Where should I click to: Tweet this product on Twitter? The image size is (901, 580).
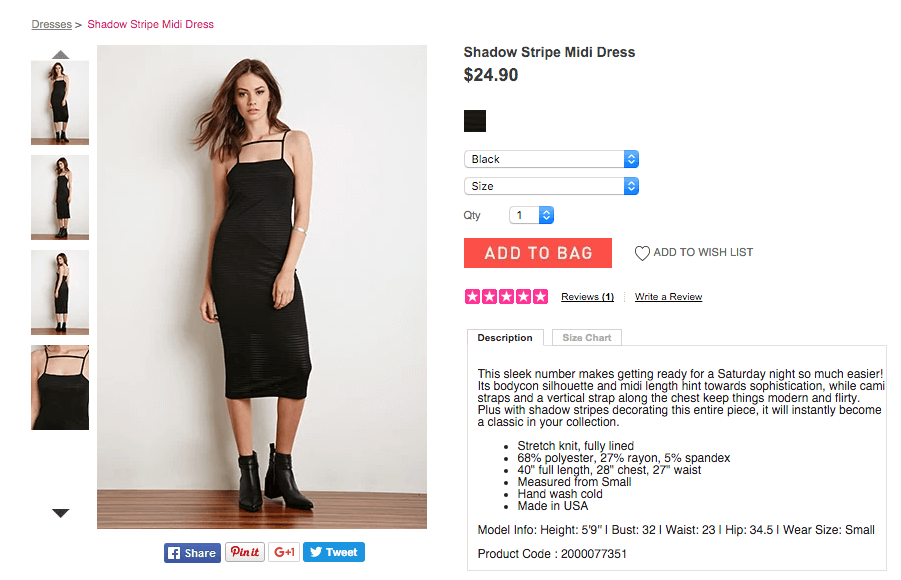coord(333,552)
